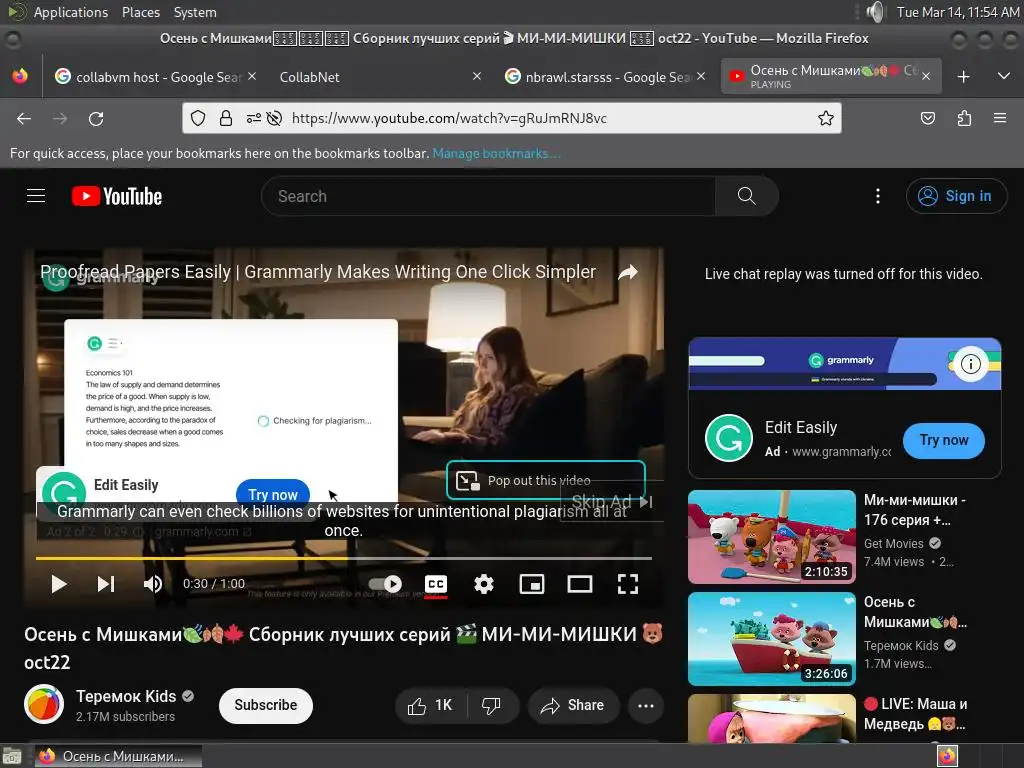The width and height of the screenshot is (1024, 768).
Task: Open Ми-ми-мишки 176 серия thumbnail
Action: coord(772,537)
